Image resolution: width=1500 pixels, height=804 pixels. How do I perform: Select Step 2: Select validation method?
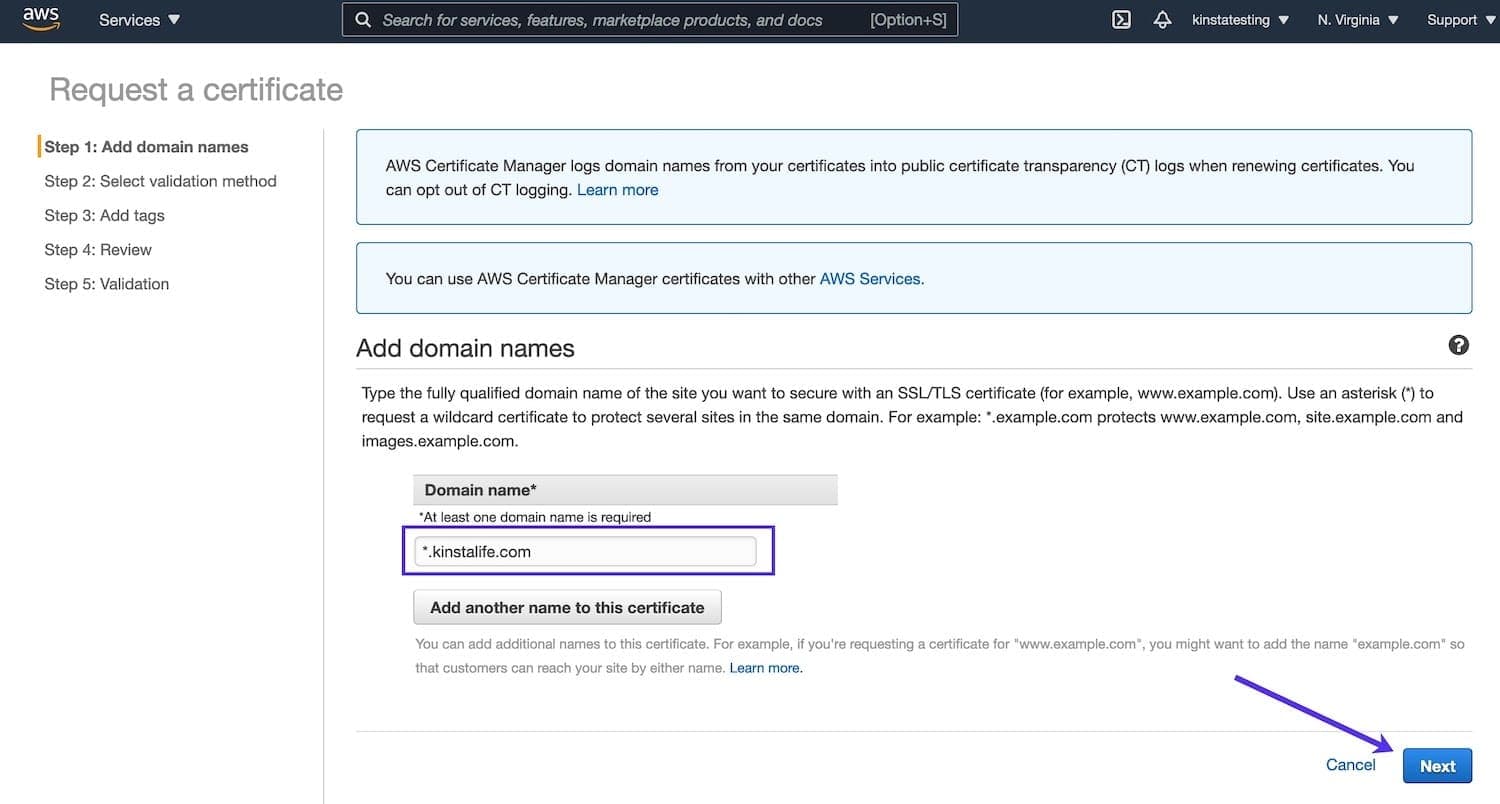click(160, 181)
